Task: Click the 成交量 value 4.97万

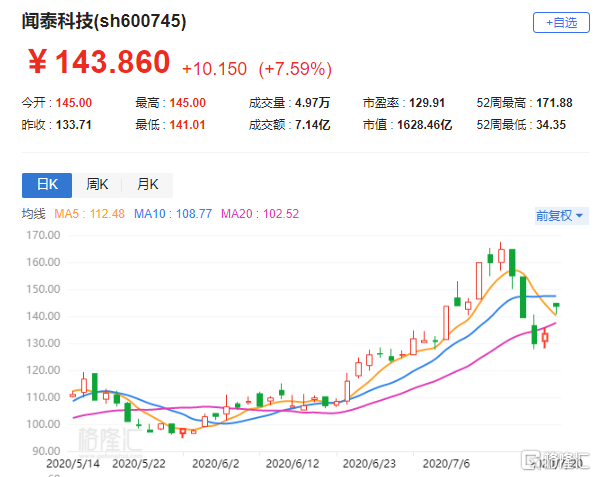Action: tap(312, 103)
